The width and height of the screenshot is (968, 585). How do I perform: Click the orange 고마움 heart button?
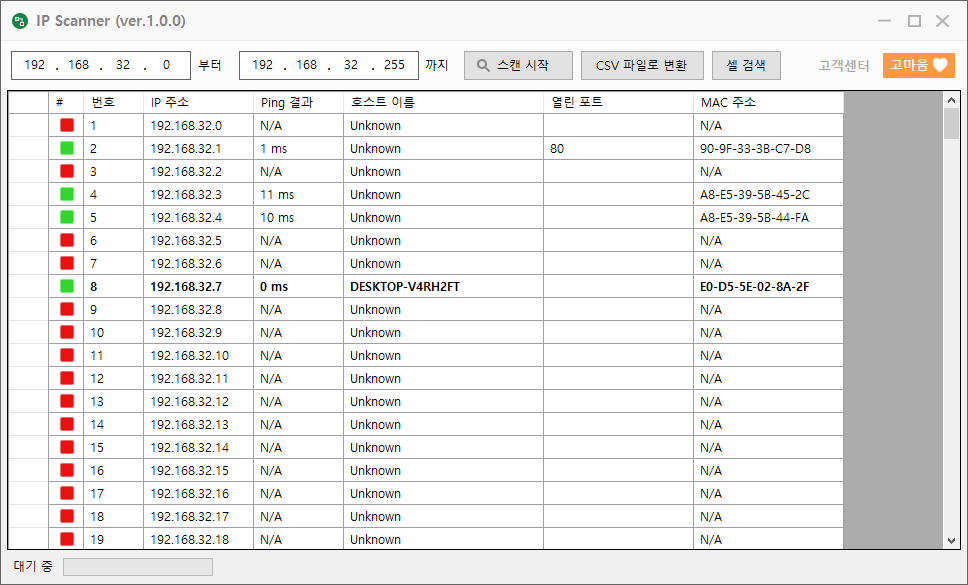[x=919, y=65]
